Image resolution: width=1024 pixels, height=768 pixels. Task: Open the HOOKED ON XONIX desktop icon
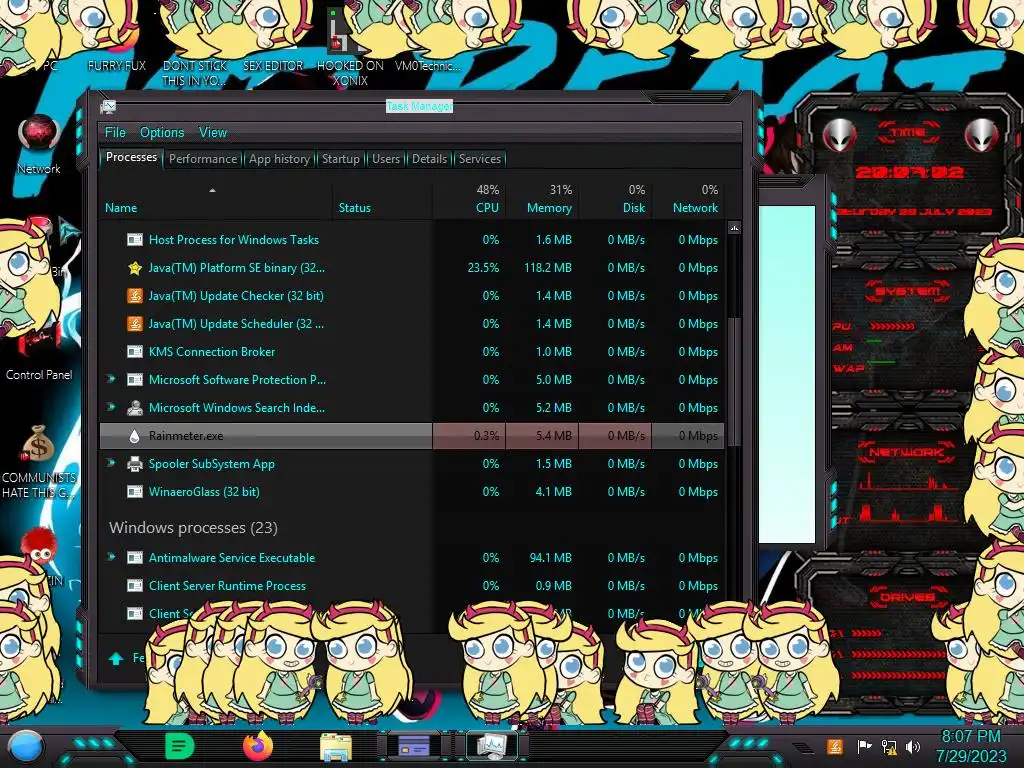[x=350, y=49]
